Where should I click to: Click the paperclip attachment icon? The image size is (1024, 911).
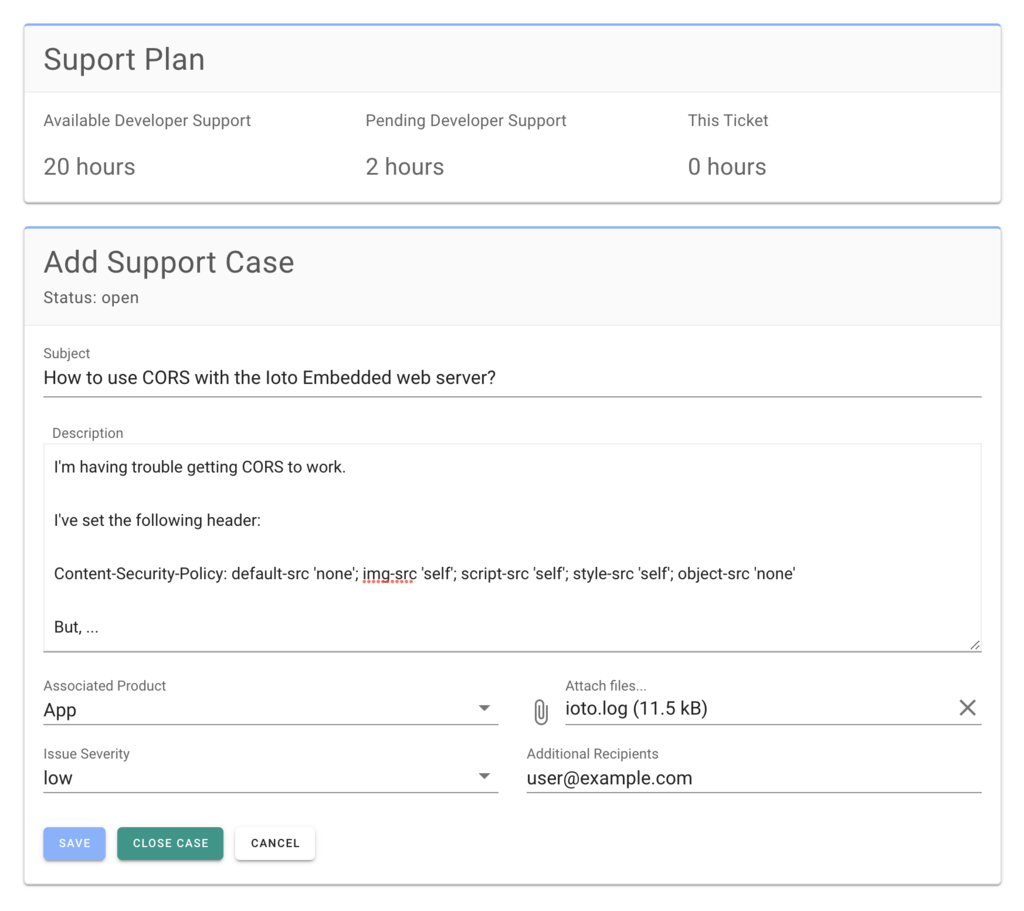point(540,711)
